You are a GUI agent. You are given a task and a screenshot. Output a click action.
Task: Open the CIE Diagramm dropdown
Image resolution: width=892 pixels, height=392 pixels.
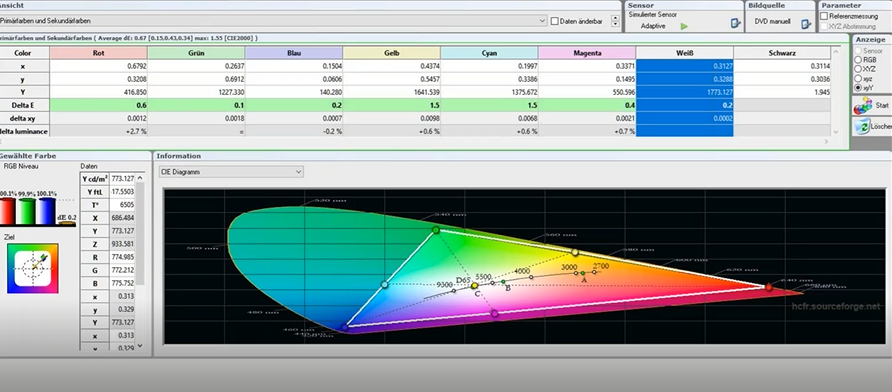[231, 171]
